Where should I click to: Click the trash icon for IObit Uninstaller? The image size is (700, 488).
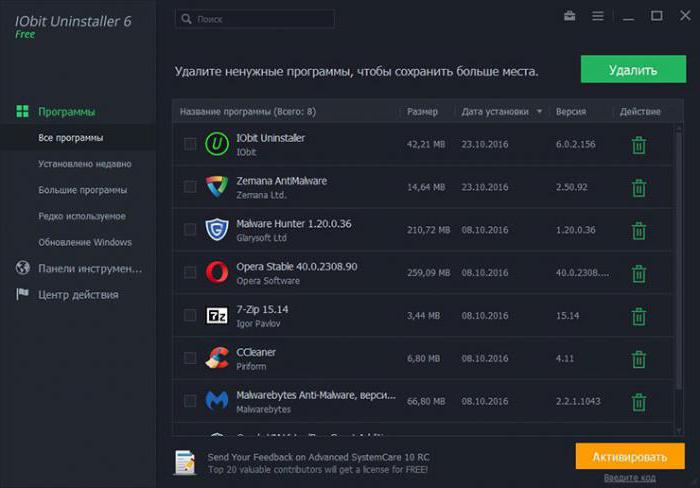639,145
